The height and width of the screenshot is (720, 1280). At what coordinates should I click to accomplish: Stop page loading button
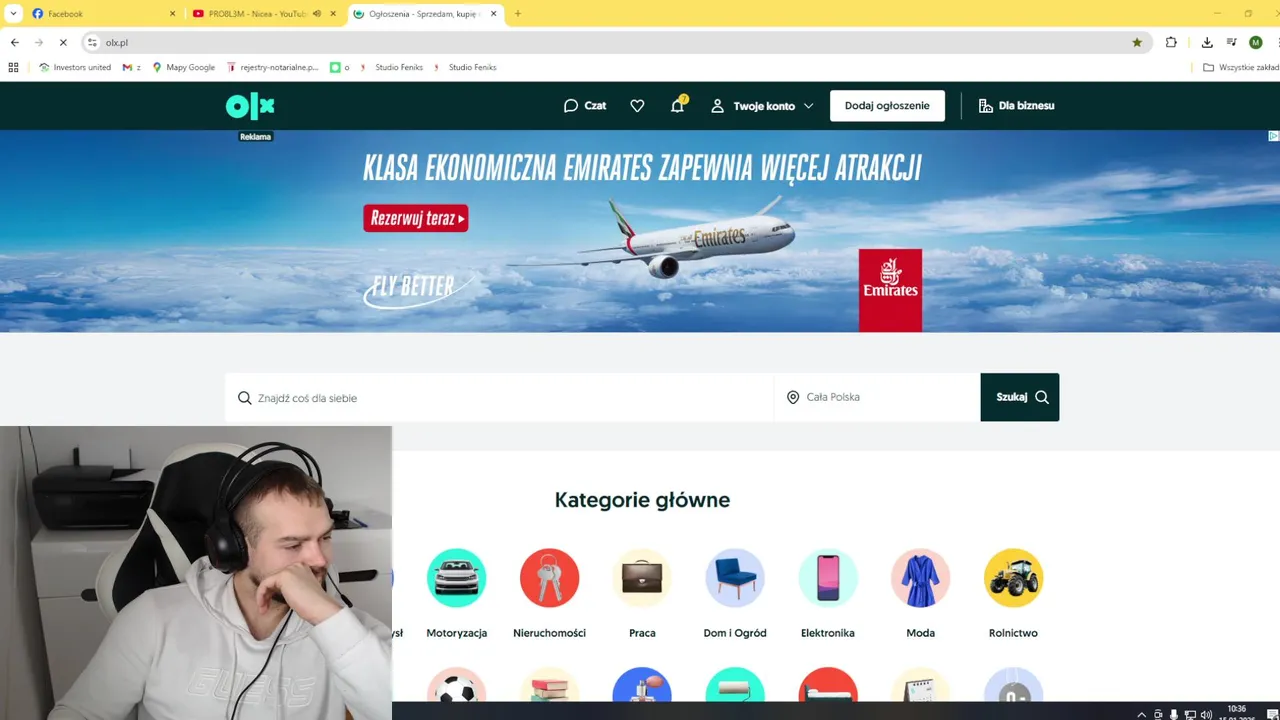click(63, 42)
